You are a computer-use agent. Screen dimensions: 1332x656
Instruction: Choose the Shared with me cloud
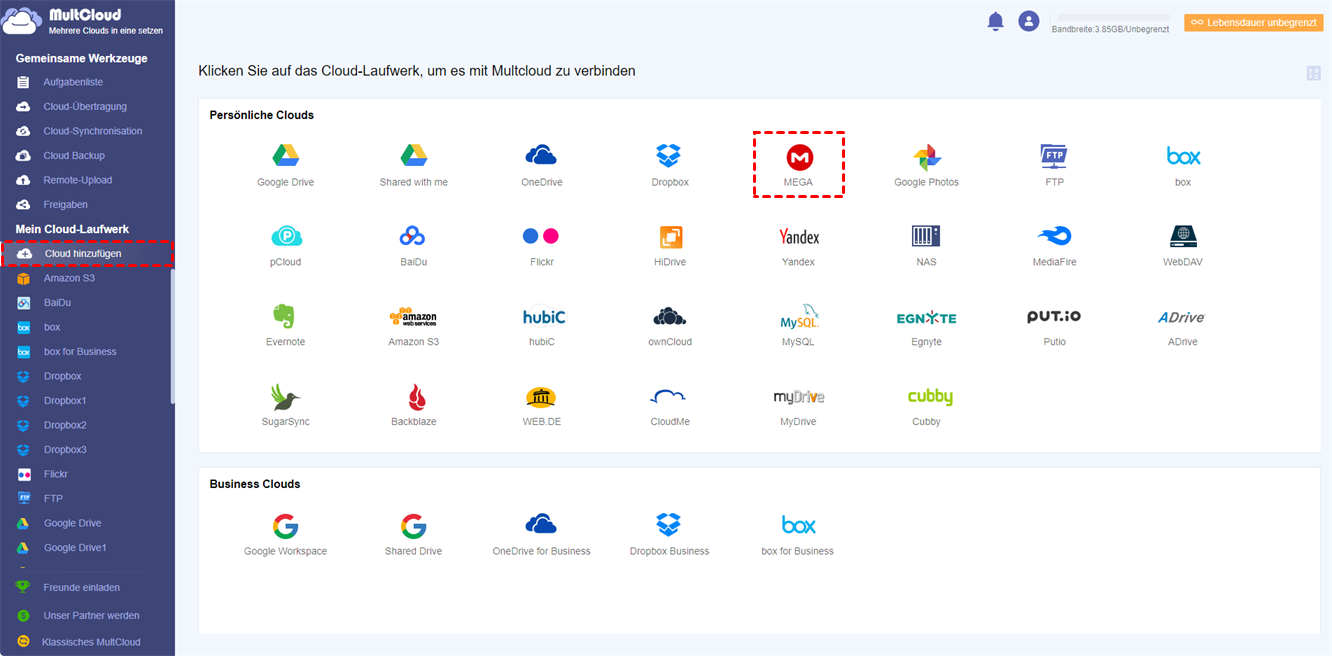click(414, 156)
